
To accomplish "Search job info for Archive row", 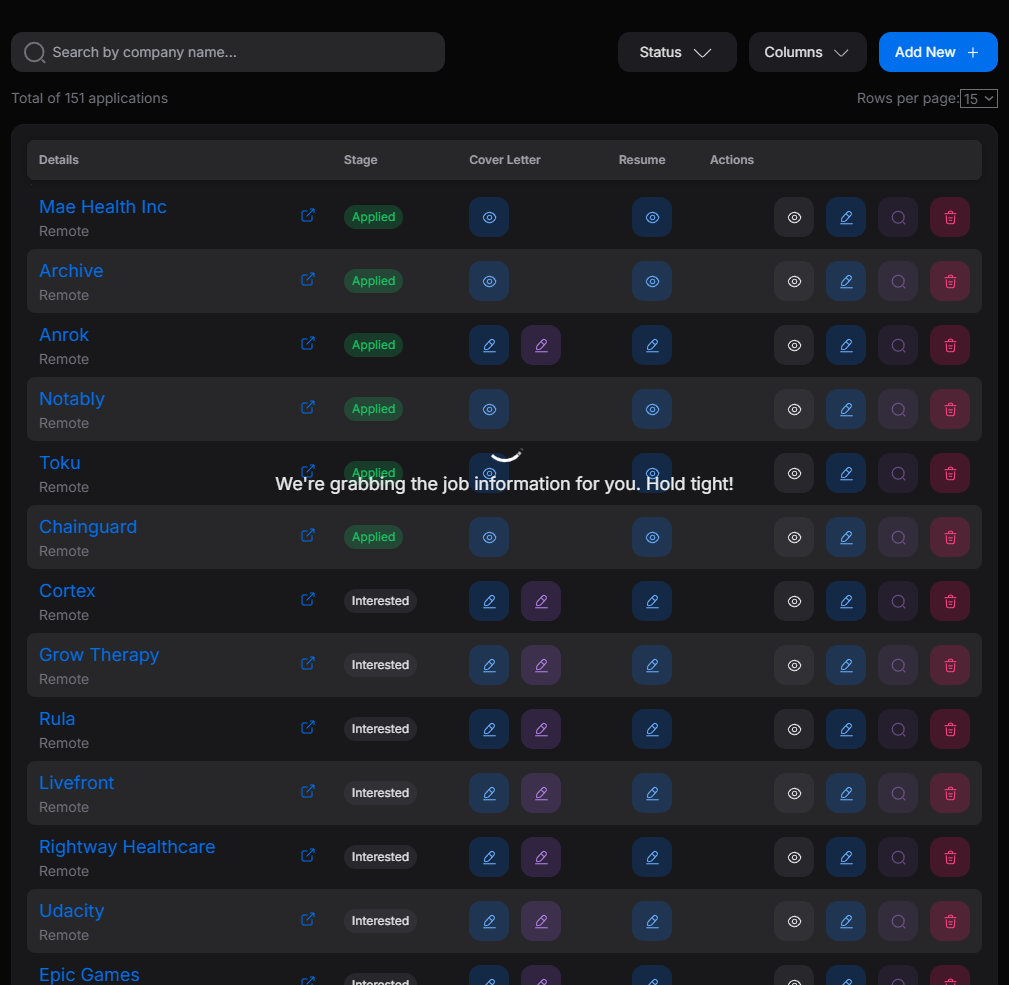I will [x=898, y=281].
